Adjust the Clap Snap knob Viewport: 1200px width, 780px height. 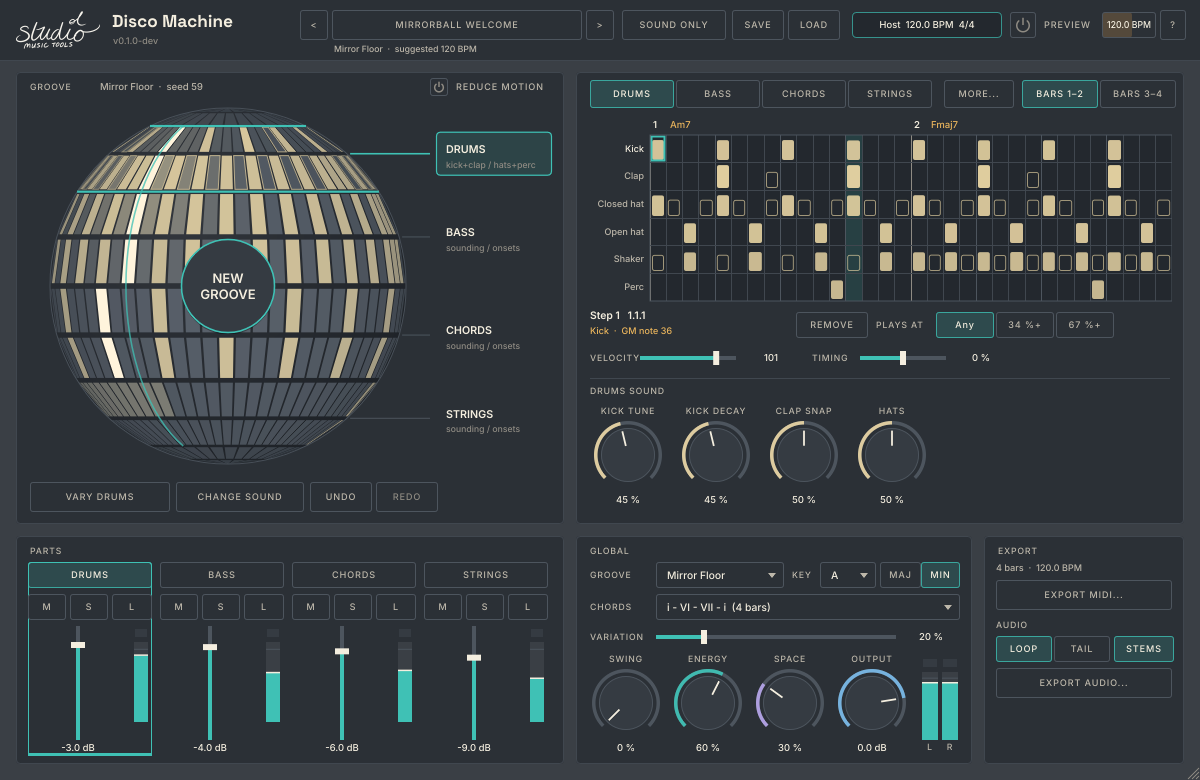coord(803,454)
